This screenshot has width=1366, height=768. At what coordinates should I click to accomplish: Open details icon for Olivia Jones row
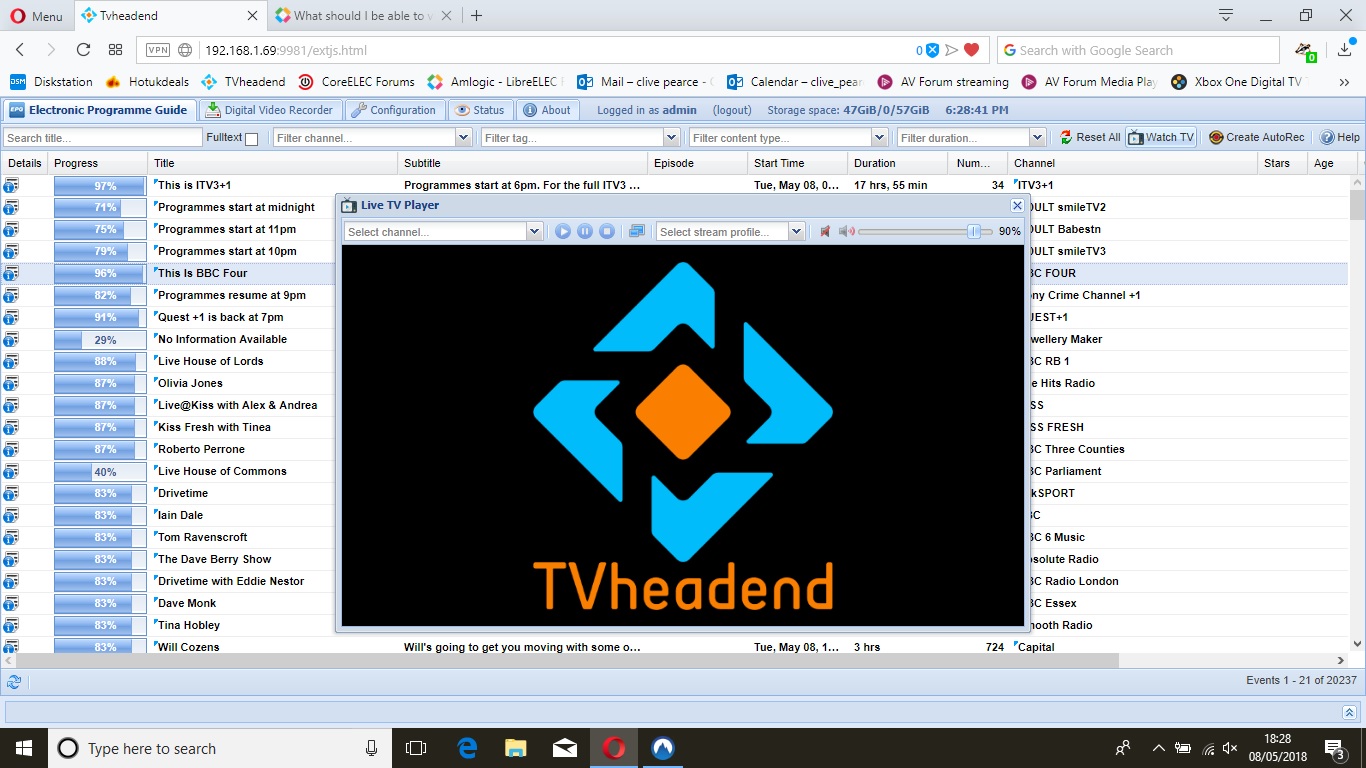tap(11, 383)
